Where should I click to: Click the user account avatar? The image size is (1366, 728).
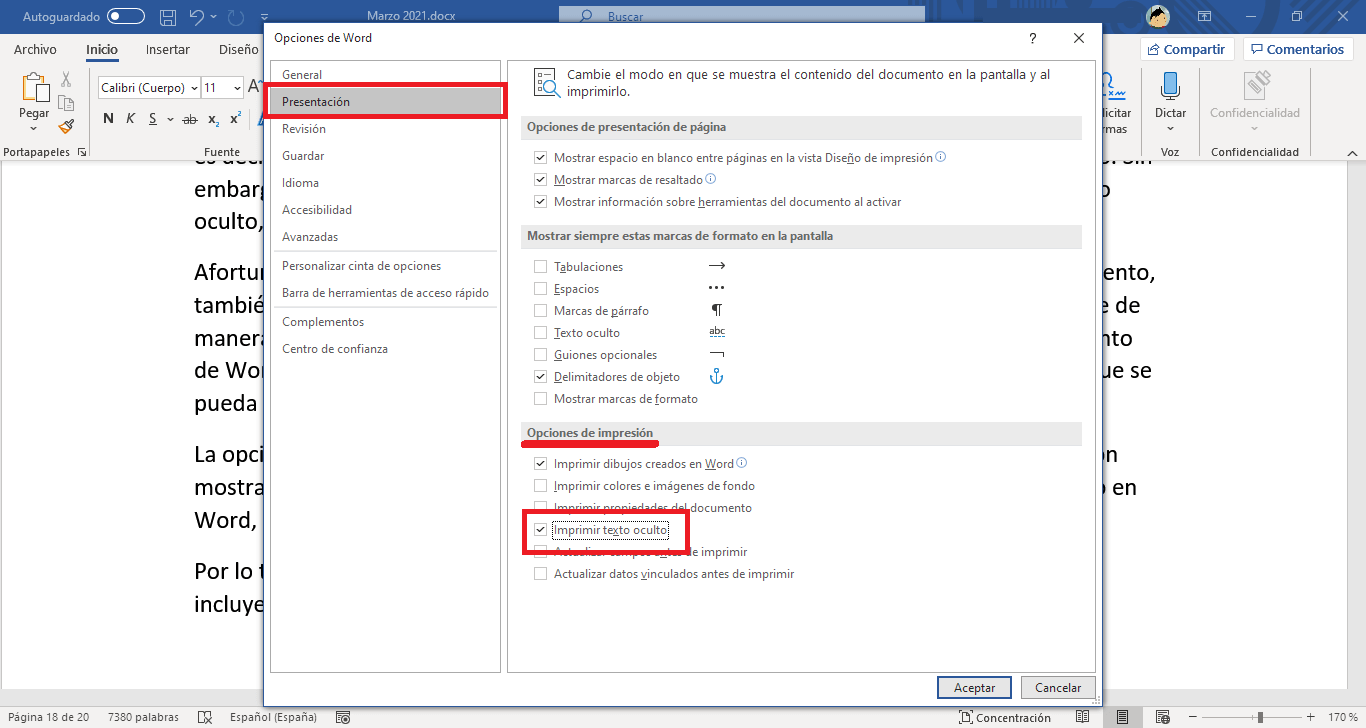click(1158, 17)
